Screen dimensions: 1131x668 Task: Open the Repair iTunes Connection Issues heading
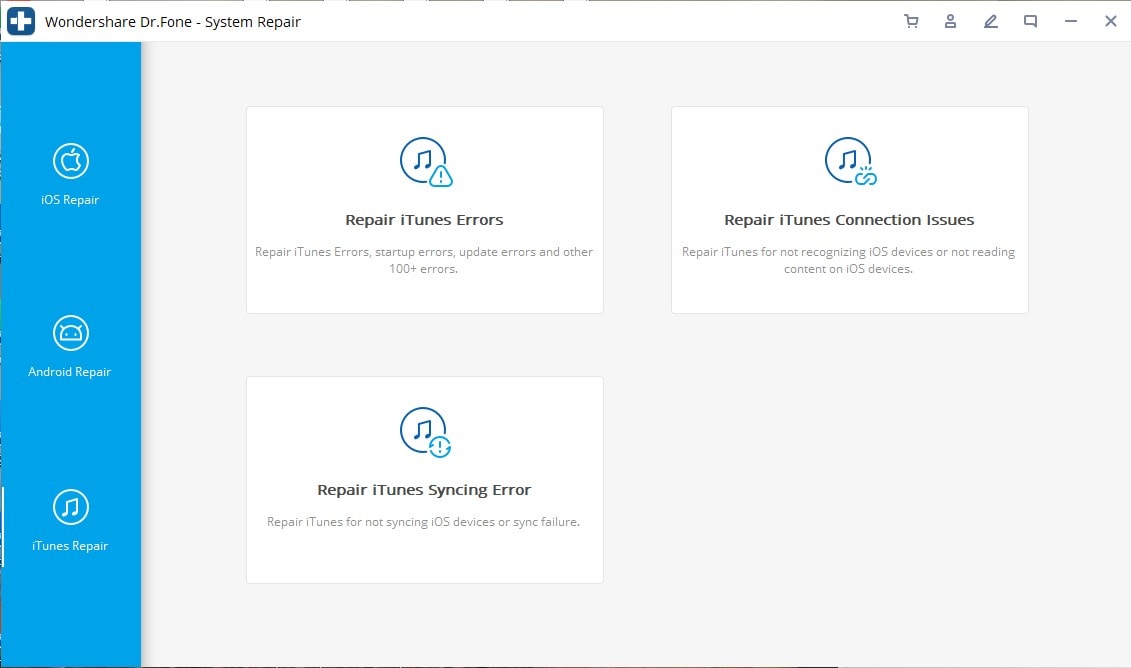point(849,220)
